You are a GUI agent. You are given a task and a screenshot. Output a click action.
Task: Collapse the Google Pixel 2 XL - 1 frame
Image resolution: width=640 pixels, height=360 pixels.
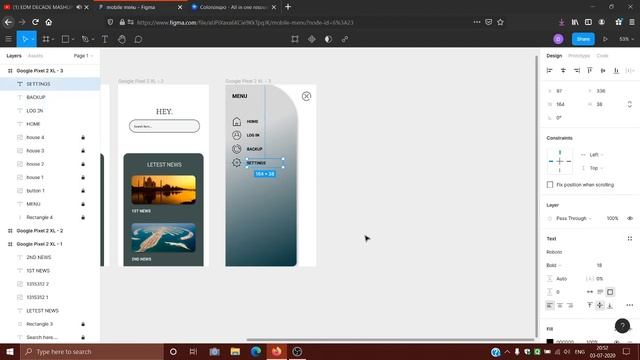coord(10,244)
